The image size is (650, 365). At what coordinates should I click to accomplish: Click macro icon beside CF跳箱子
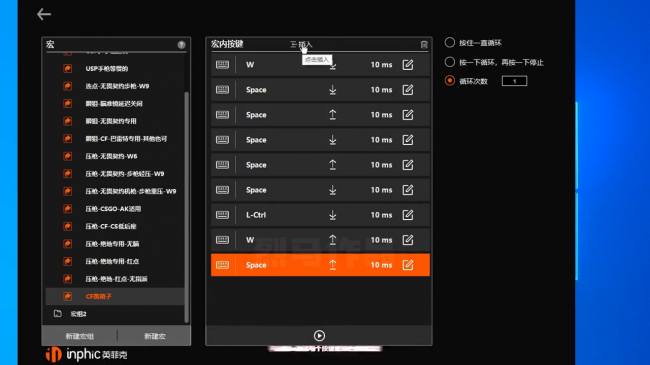coord(68,296)
